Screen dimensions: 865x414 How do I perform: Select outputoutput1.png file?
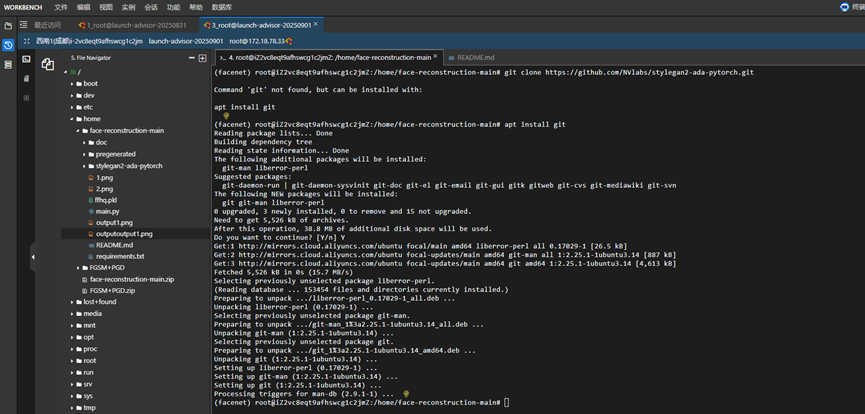click(124, 234)
